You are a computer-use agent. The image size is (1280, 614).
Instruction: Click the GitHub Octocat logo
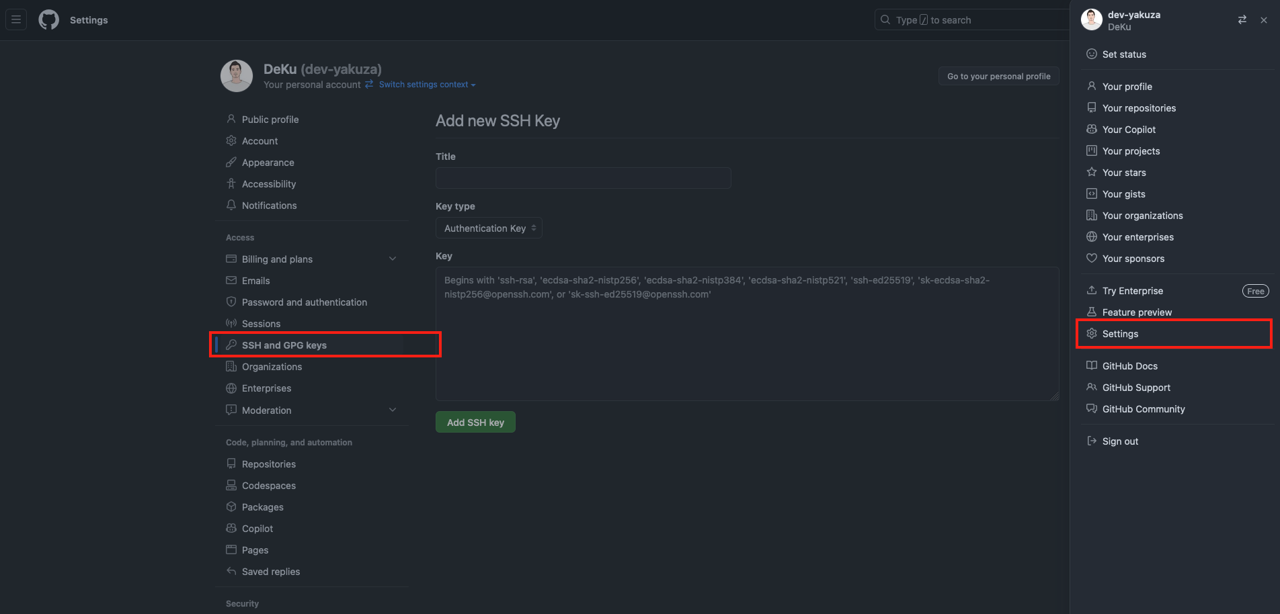tap(48, 20)
